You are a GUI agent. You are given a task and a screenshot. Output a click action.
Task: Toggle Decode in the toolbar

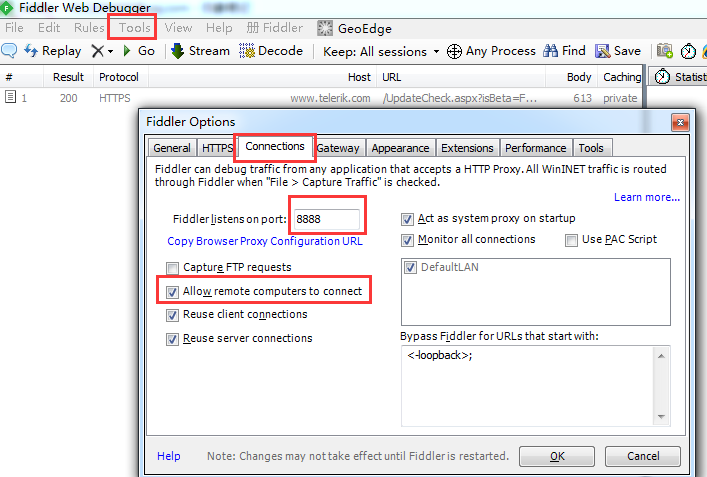click(271, 51)
